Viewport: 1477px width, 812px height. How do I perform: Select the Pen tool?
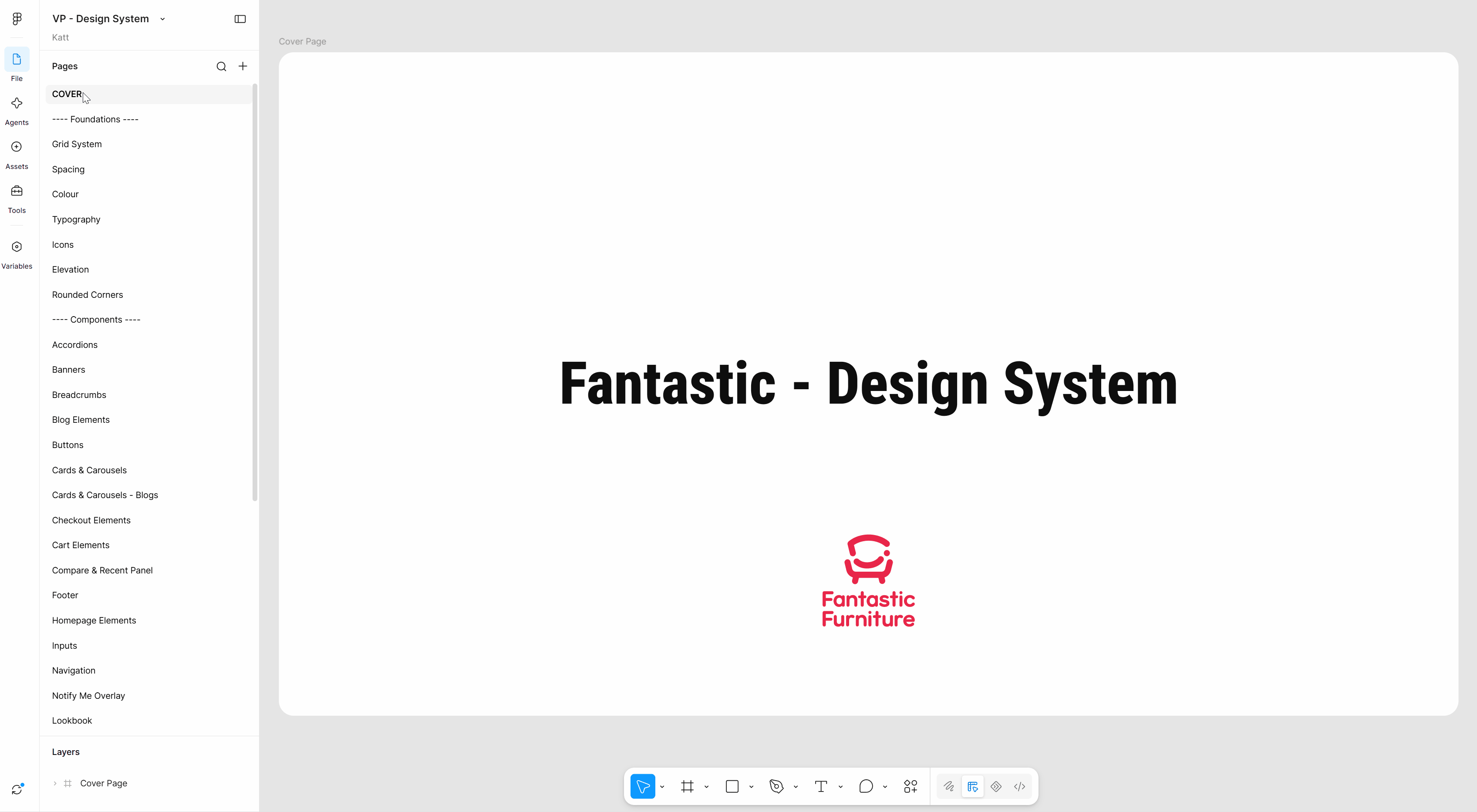pyautogui.click(x=776, y=786)
